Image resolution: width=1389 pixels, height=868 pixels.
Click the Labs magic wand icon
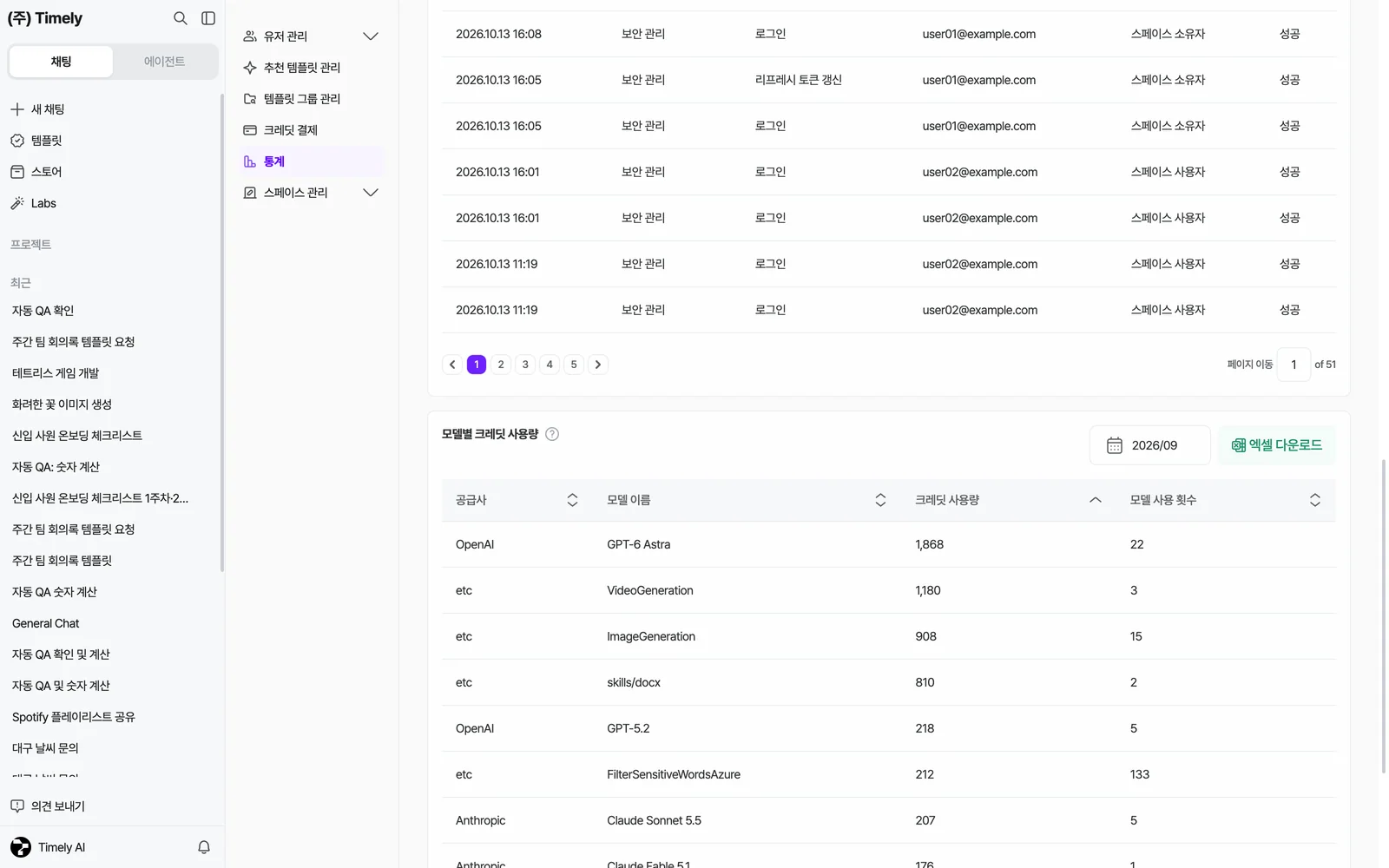click(17, 203)
